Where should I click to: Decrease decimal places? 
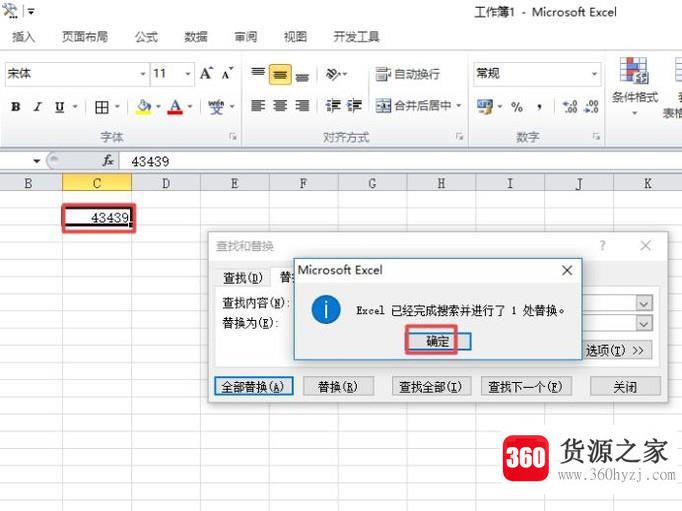(592, 107)
